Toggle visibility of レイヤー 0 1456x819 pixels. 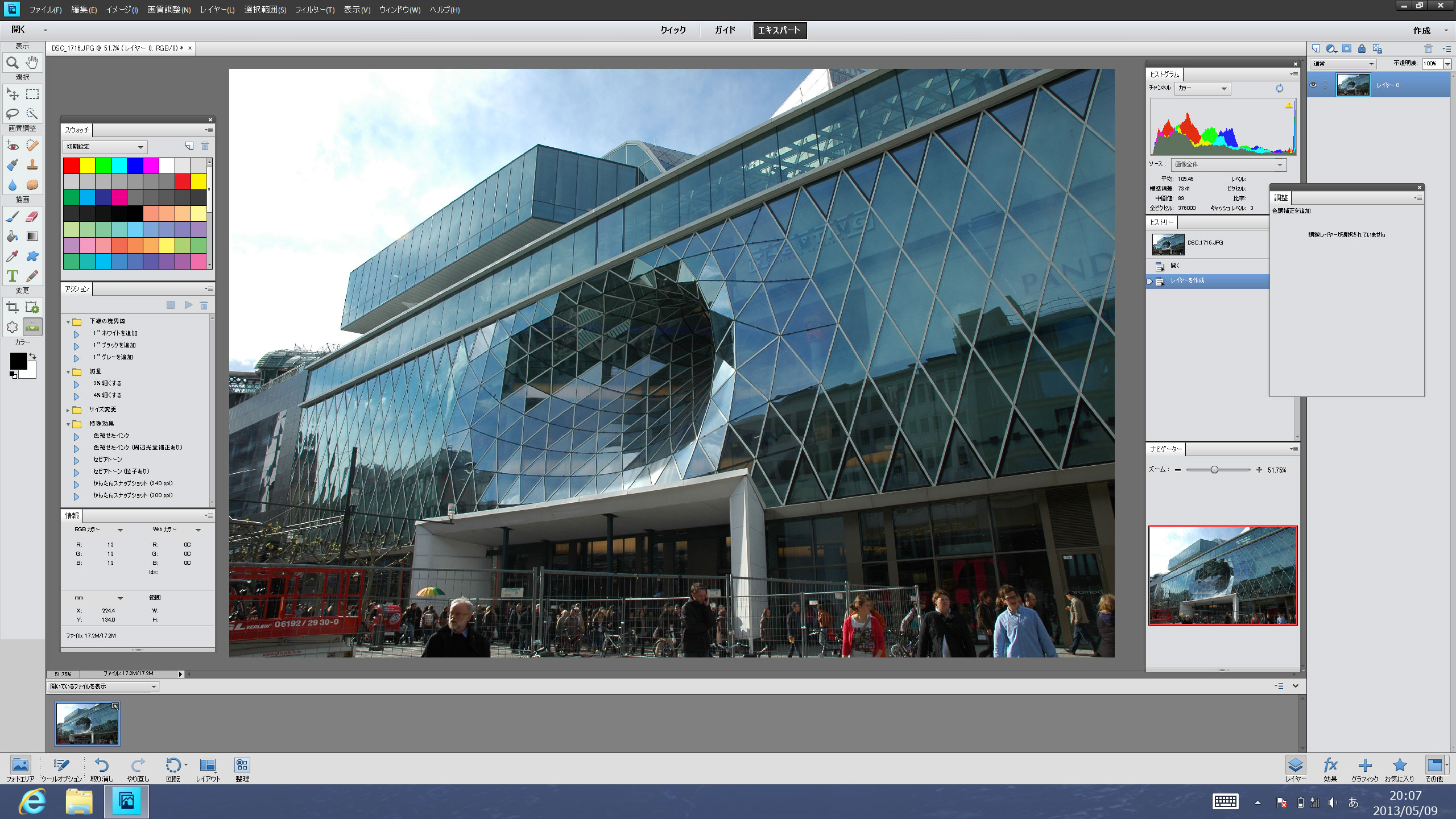tap(1313, 85)
